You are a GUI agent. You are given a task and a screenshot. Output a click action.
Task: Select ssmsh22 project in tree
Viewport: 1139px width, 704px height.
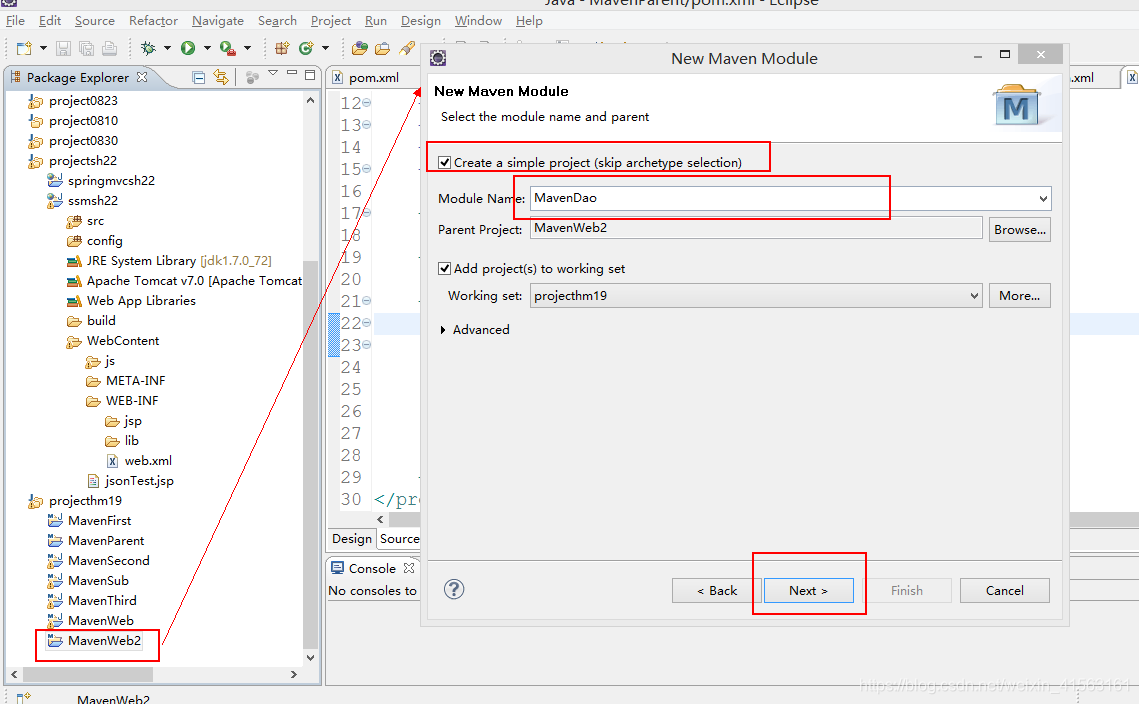(x=93, y=201)
